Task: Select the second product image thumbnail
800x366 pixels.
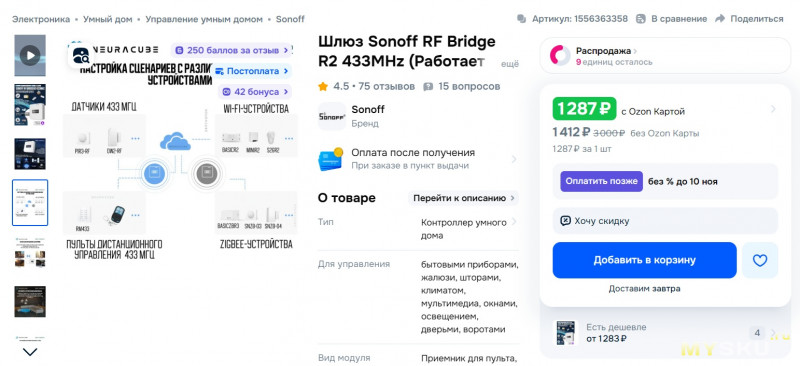Action: (x=30, y=105)
